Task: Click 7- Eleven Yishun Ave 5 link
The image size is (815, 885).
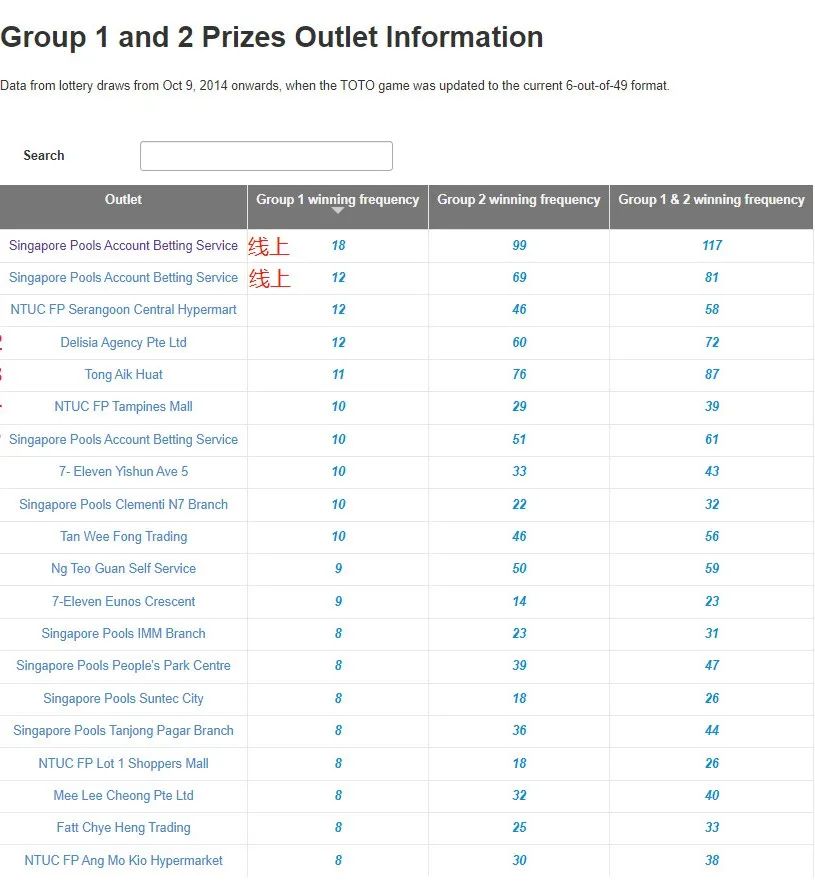Action: click(x=123, y=472)
